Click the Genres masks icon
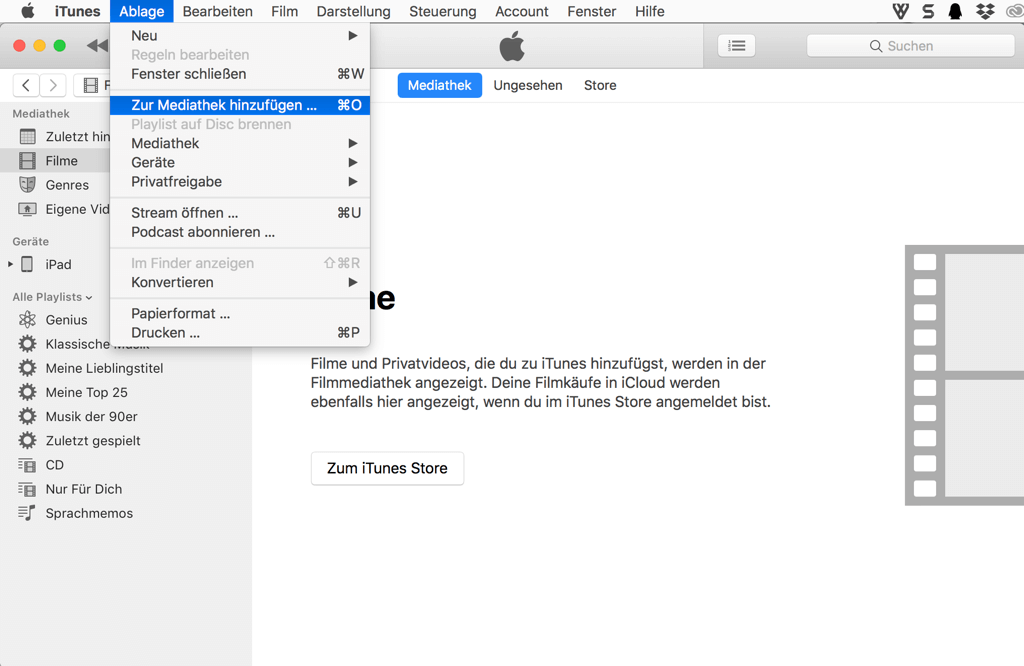The height and width of the screenshot is (666, 1024). 27,185
